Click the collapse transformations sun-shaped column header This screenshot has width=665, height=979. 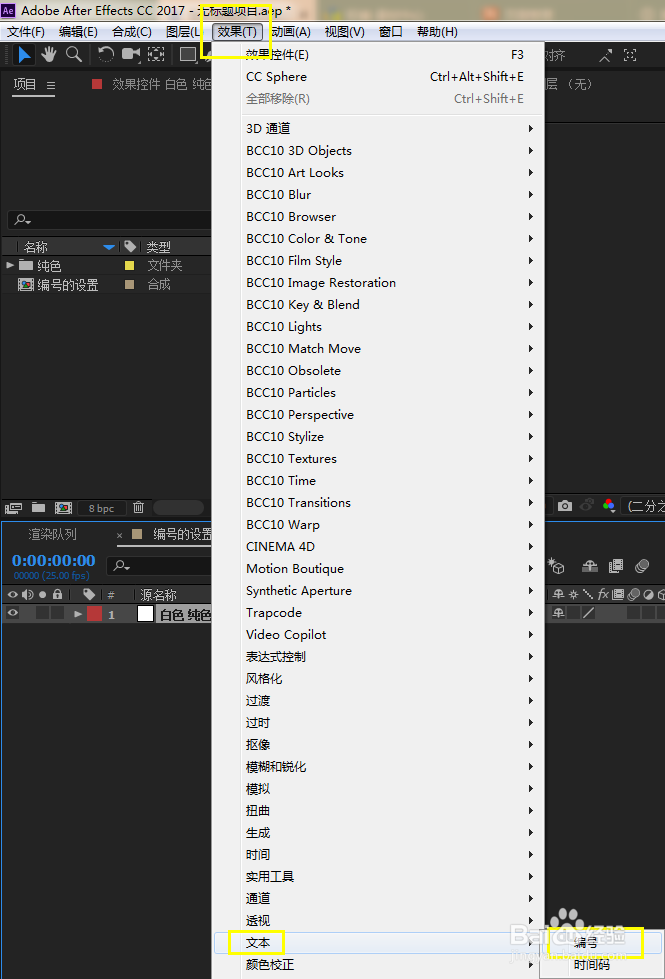(573, 594)
